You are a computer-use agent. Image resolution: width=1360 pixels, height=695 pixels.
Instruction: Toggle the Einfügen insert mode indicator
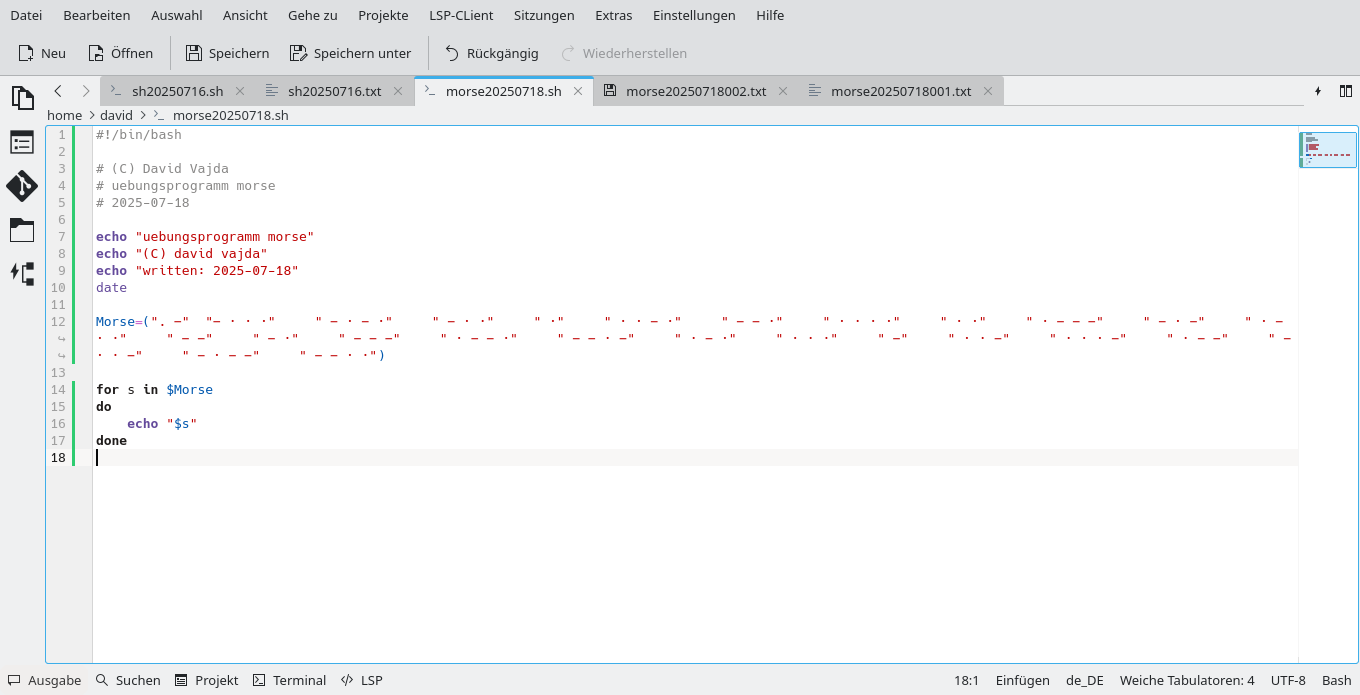(1022, 680)
